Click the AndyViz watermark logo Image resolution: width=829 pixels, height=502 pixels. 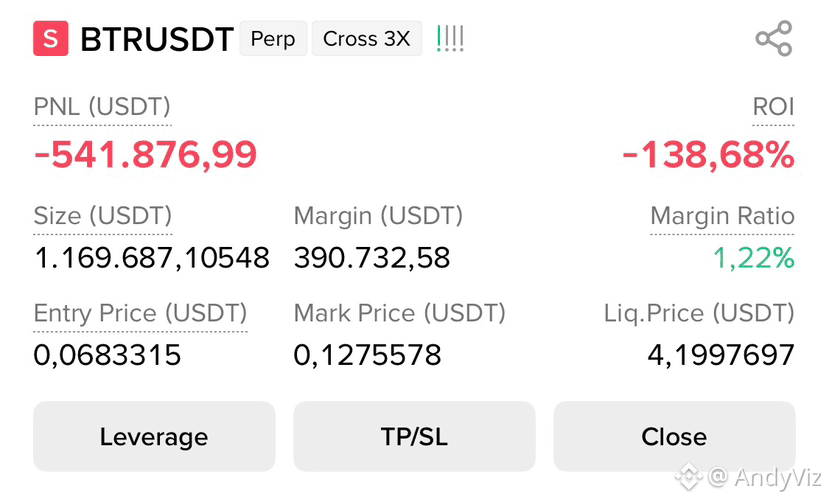coord(689,477)
